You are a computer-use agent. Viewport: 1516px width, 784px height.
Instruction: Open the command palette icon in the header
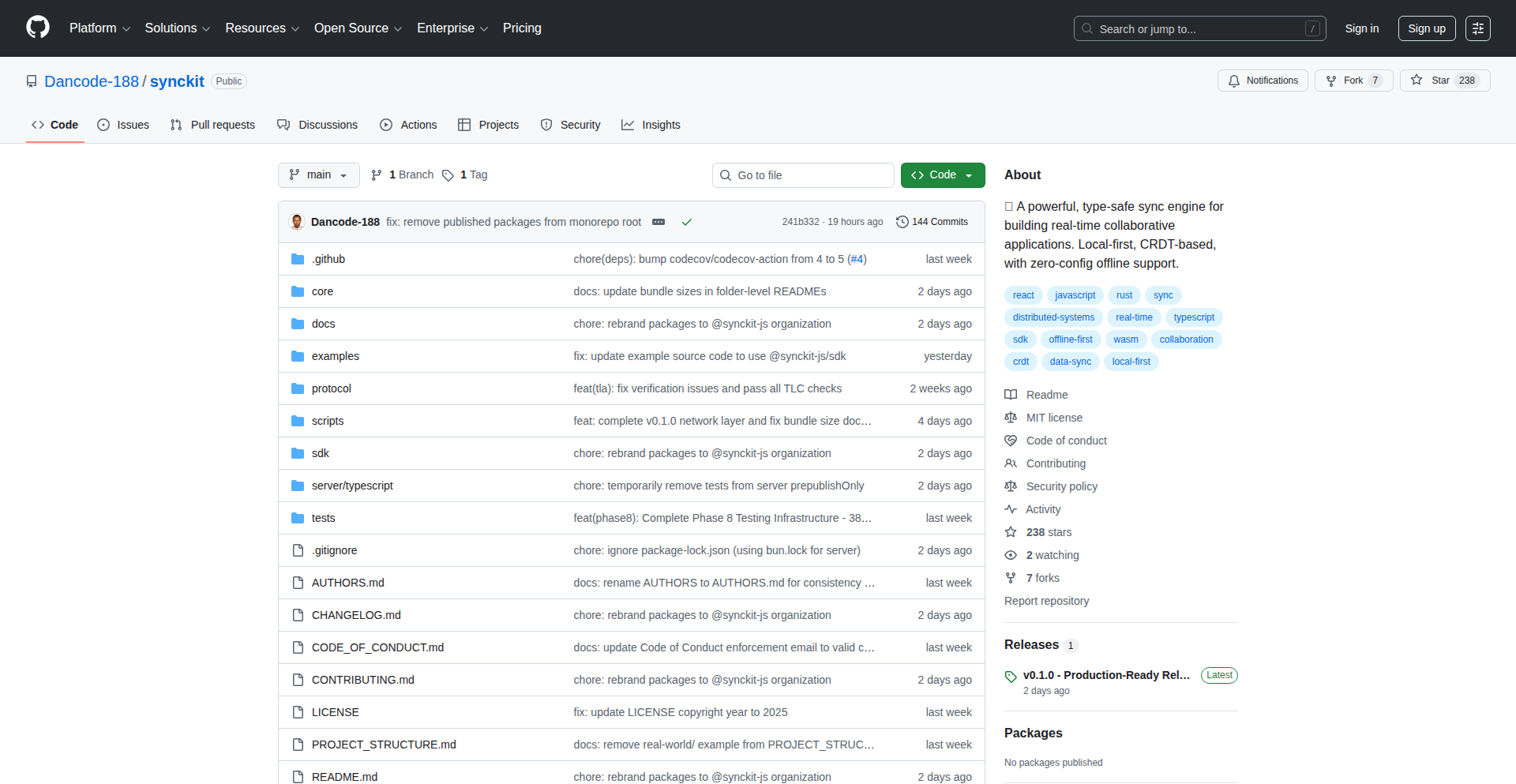(1478, 28)
